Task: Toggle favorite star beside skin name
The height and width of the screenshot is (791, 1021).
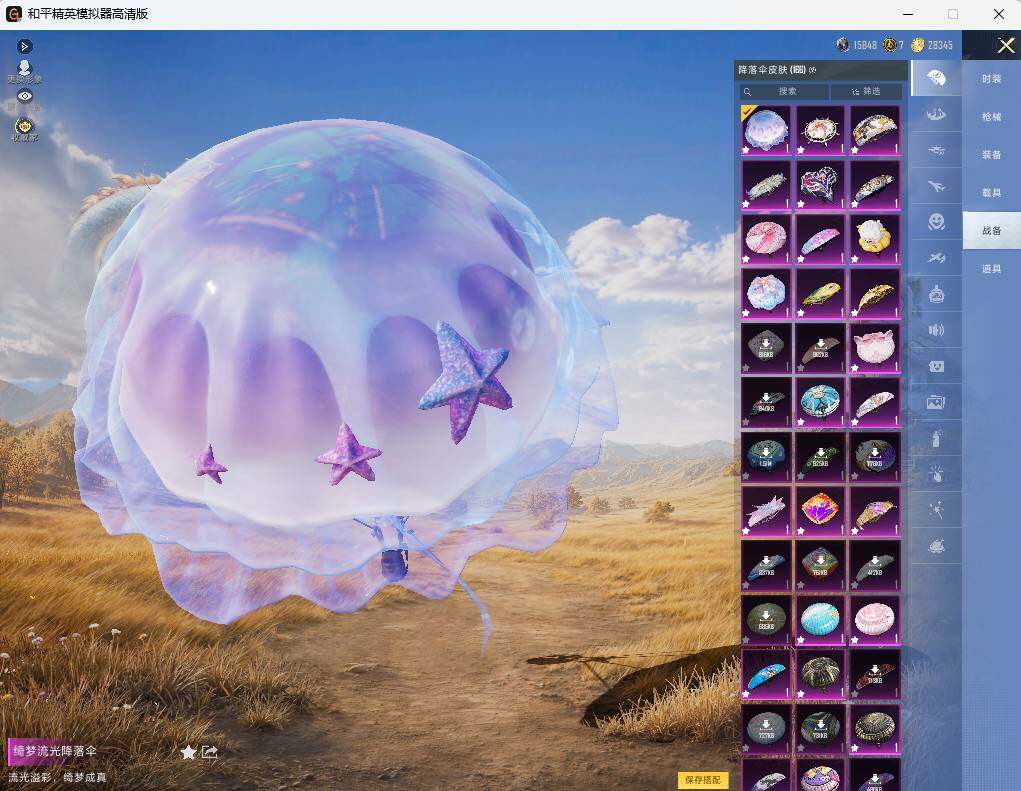Action: coord(188,753)
